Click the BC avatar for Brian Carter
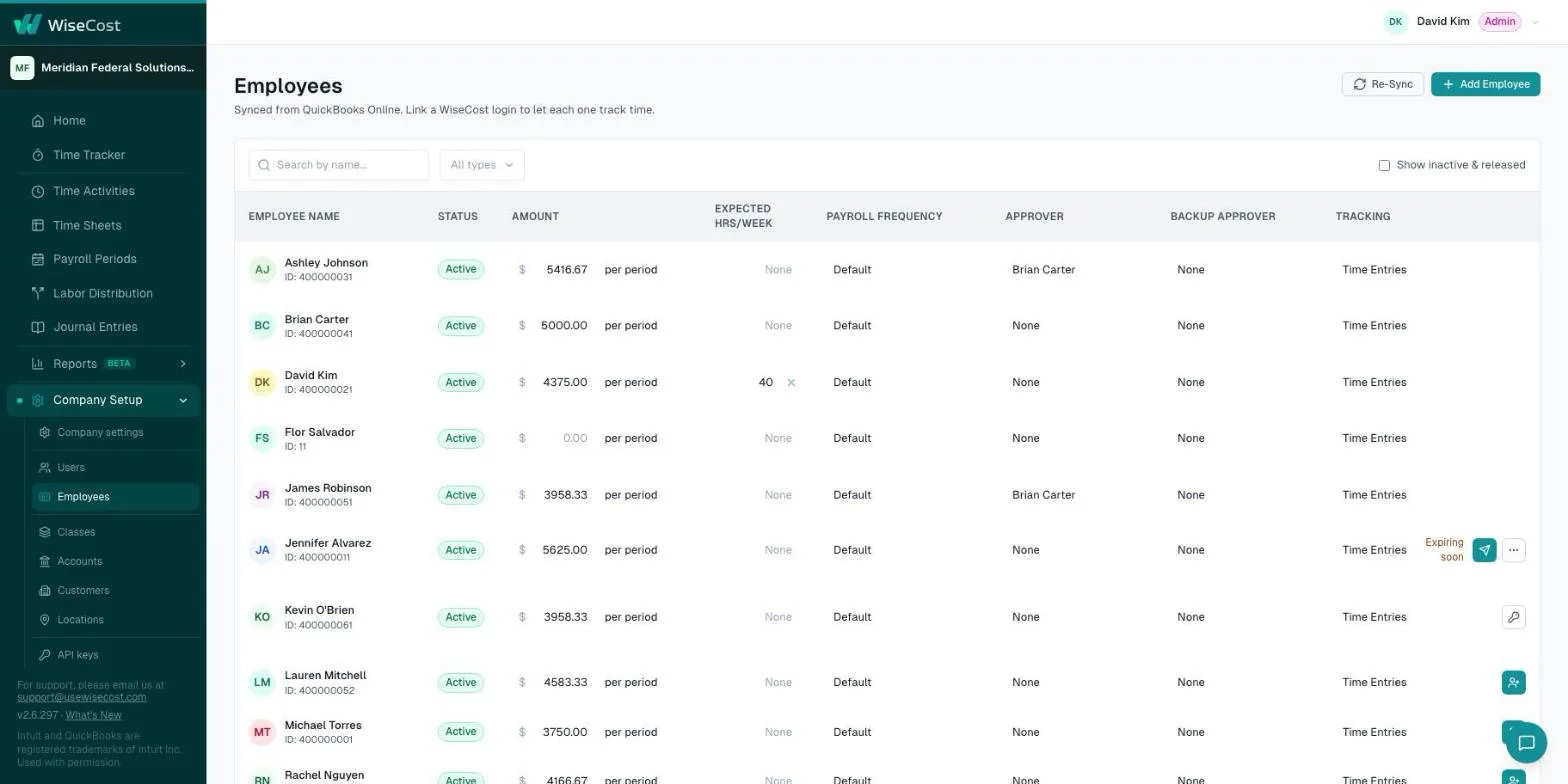 (262, 326)
